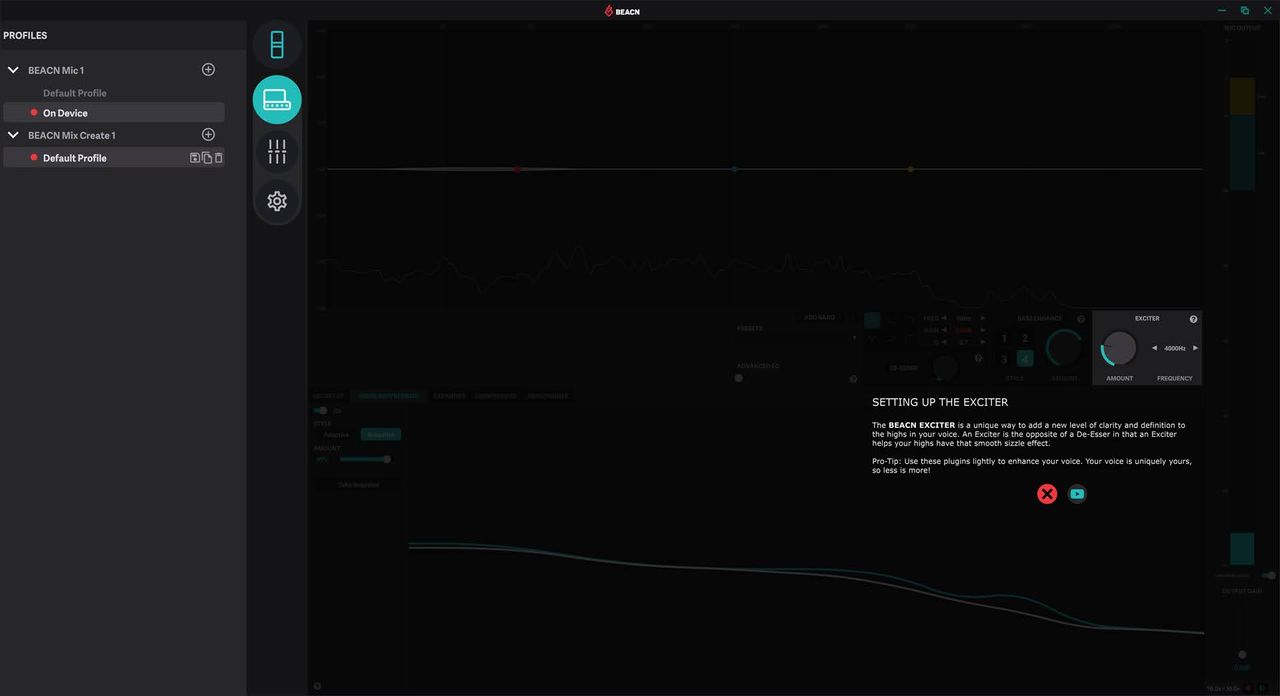Select bass enhance style 2
The height and width of the screenshot is (696, 1280).
[x=1025, y=339]
